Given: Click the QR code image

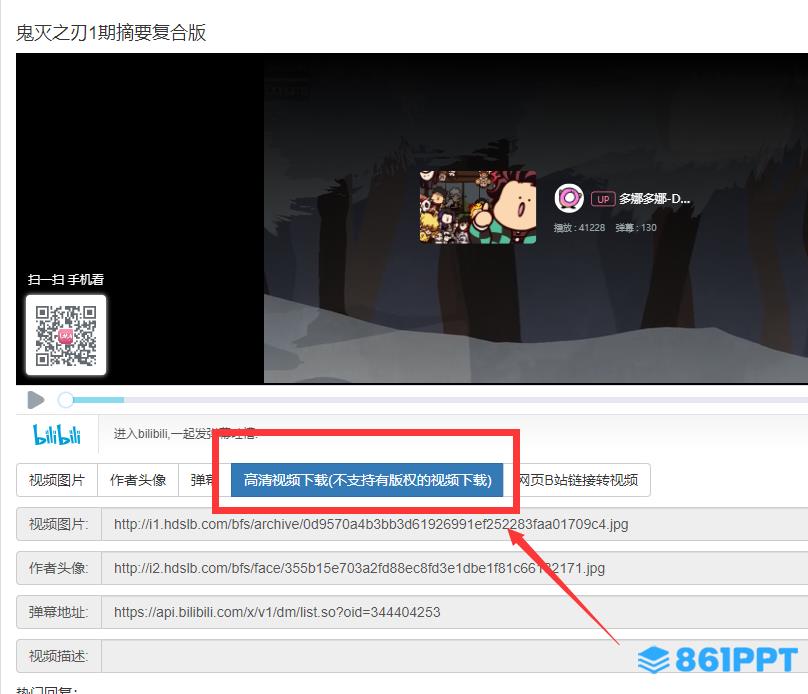Looking at the screenshot, I should coord(66,335).
